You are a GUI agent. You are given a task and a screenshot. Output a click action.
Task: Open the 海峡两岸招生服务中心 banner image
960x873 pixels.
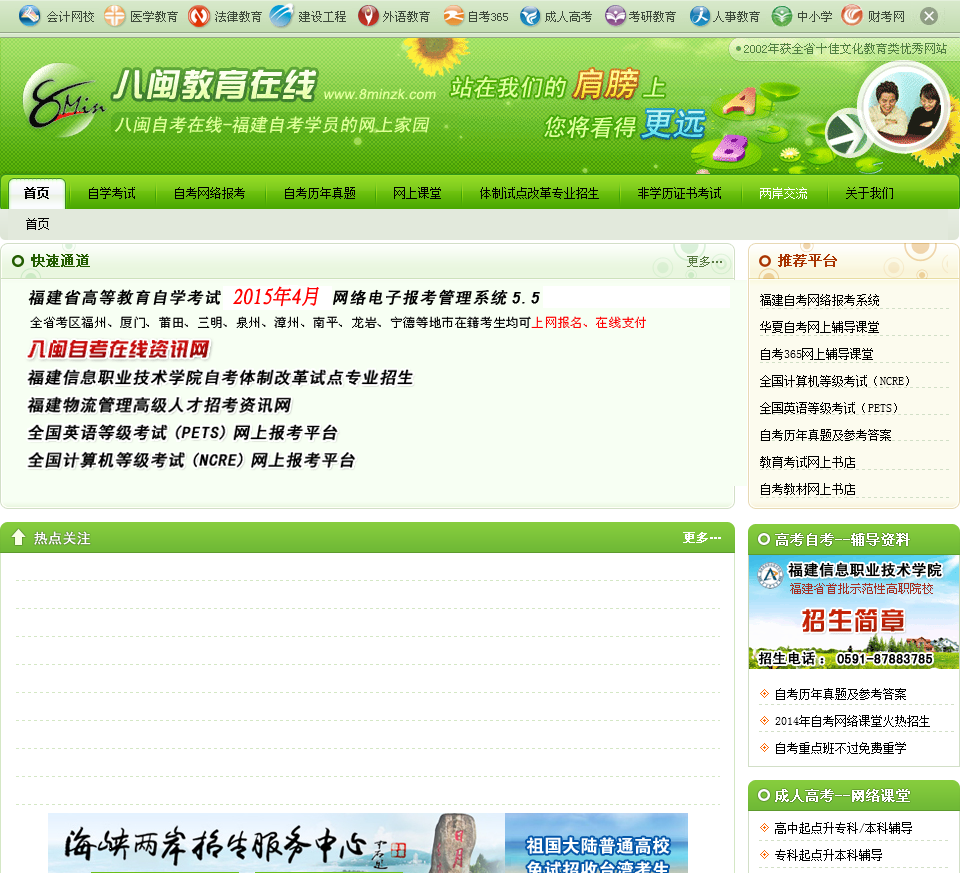click(x=276, y=843)
